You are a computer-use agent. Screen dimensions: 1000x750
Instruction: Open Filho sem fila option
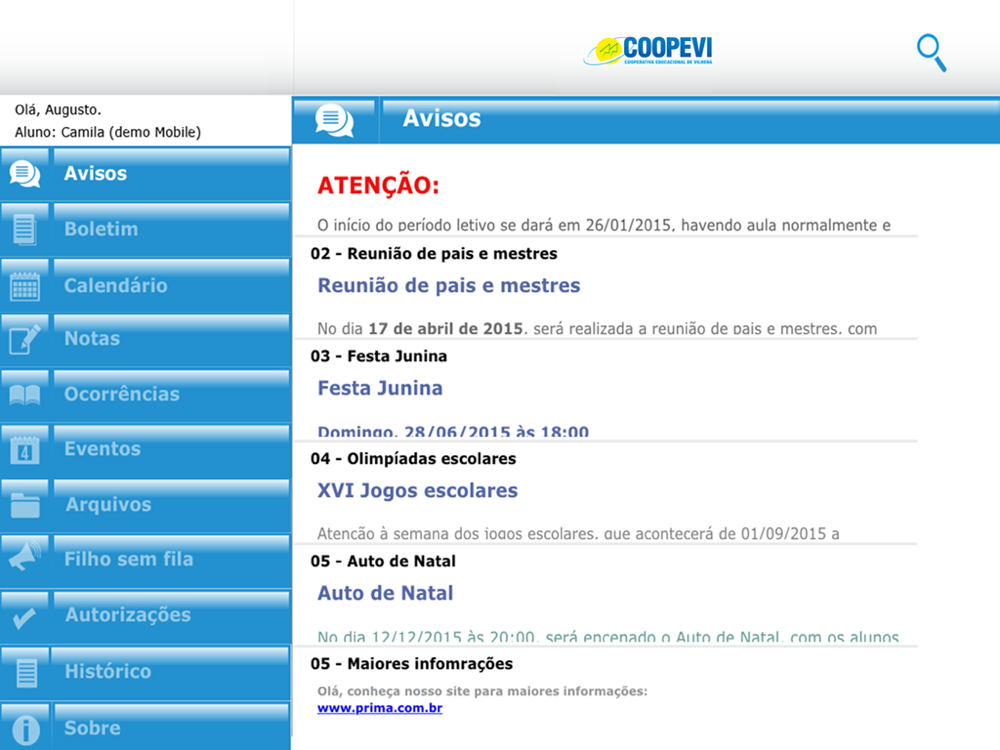(x=145, y=560)
